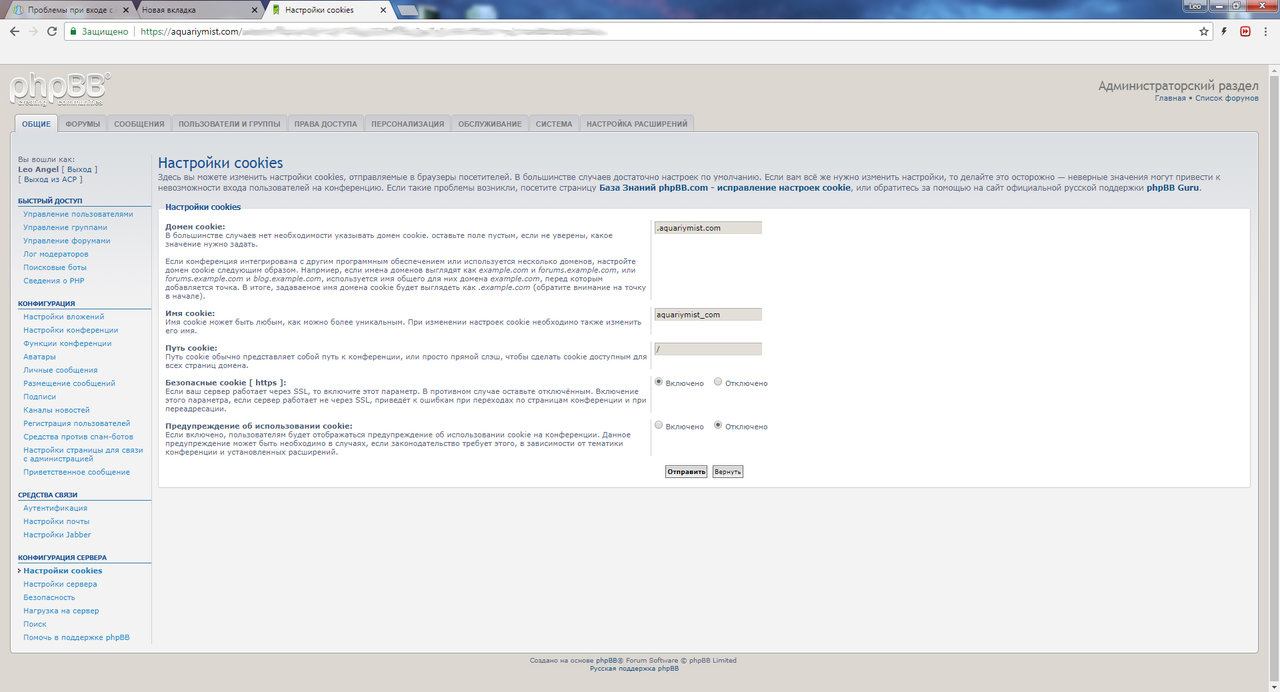The height and width of the screenshot is (692, 1280).
Task: Click the green lock icon in the address bar
Action: tap(73, 31)
